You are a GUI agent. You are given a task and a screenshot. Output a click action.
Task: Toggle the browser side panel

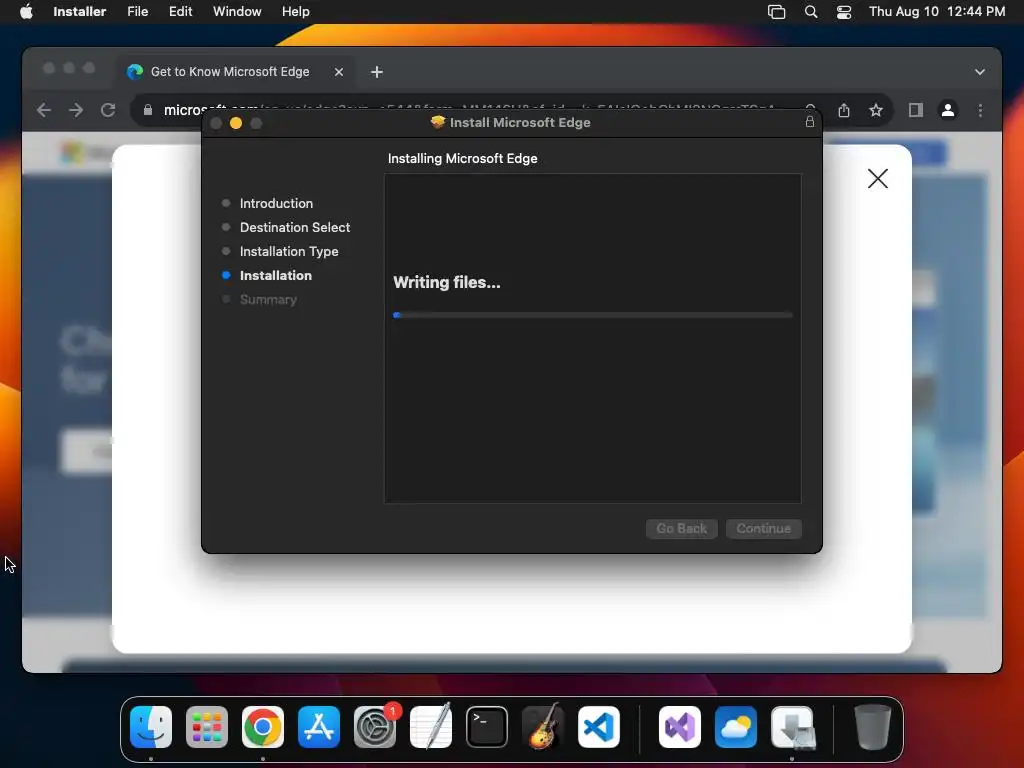point(916,110)
